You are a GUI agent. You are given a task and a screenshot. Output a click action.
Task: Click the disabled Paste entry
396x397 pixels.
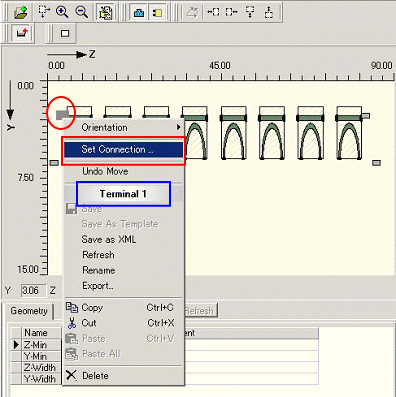(123, 338)
